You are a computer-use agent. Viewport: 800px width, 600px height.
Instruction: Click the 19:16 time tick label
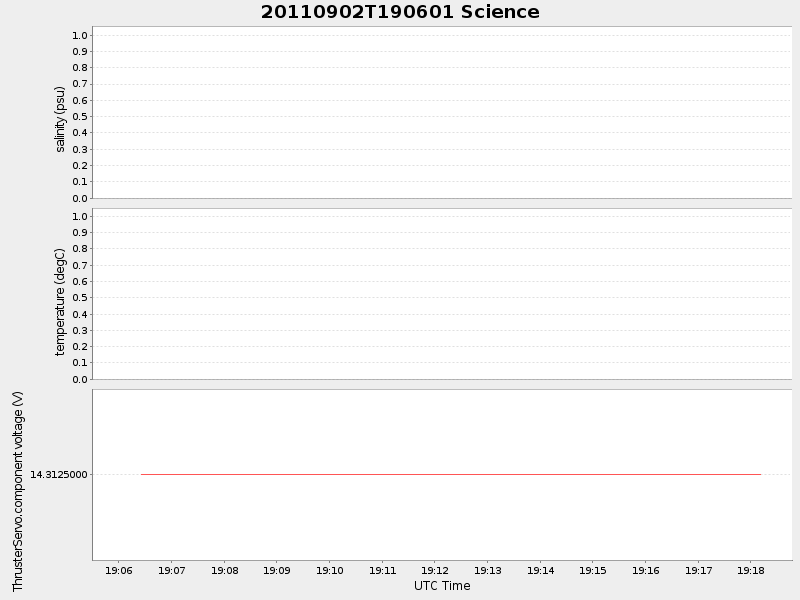coord(646,570)
